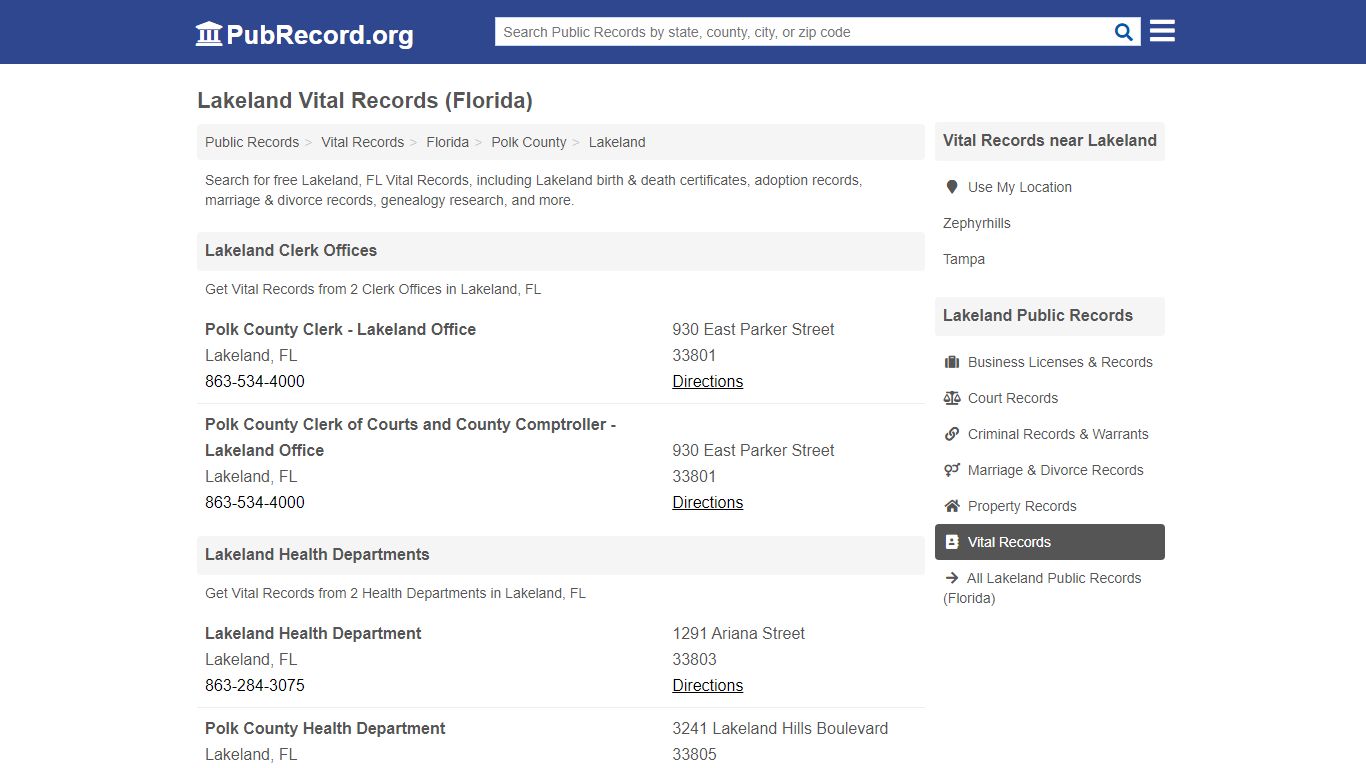Click zip code 33803
1366x768 pixels.
(x=694, y=659)
